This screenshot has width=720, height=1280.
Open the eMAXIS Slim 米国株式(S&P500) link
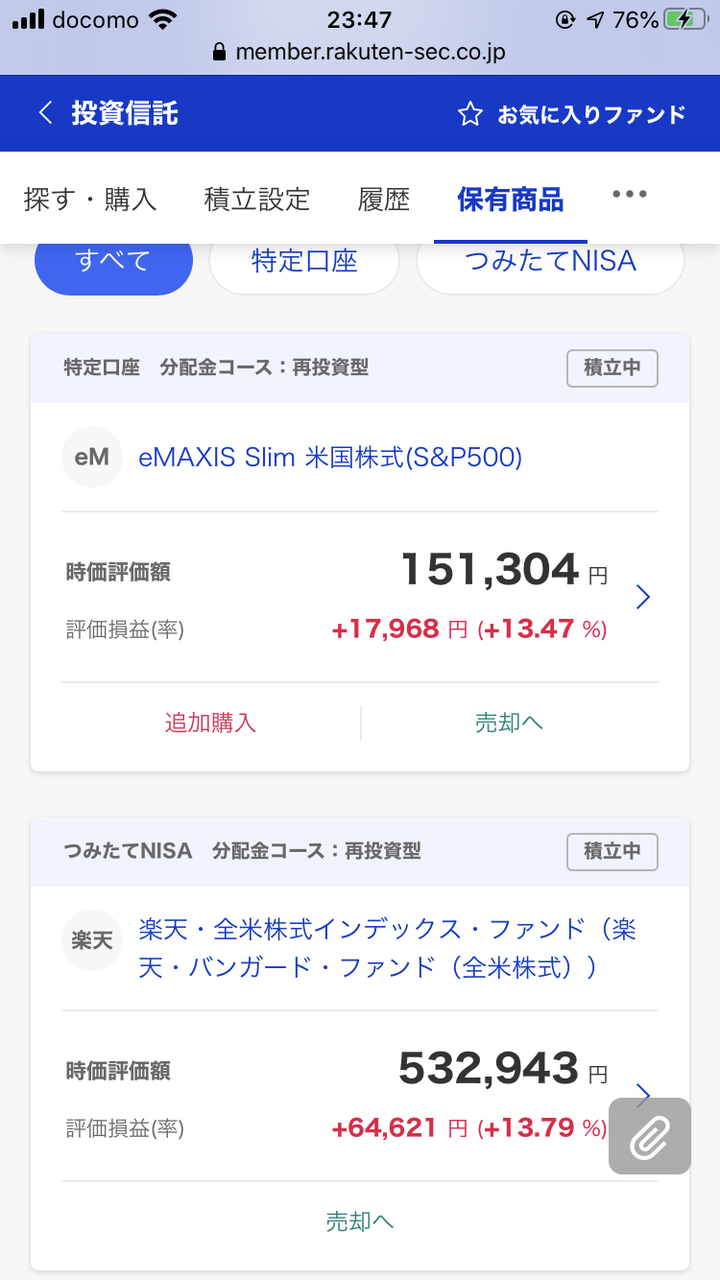(x=330, y=457)
